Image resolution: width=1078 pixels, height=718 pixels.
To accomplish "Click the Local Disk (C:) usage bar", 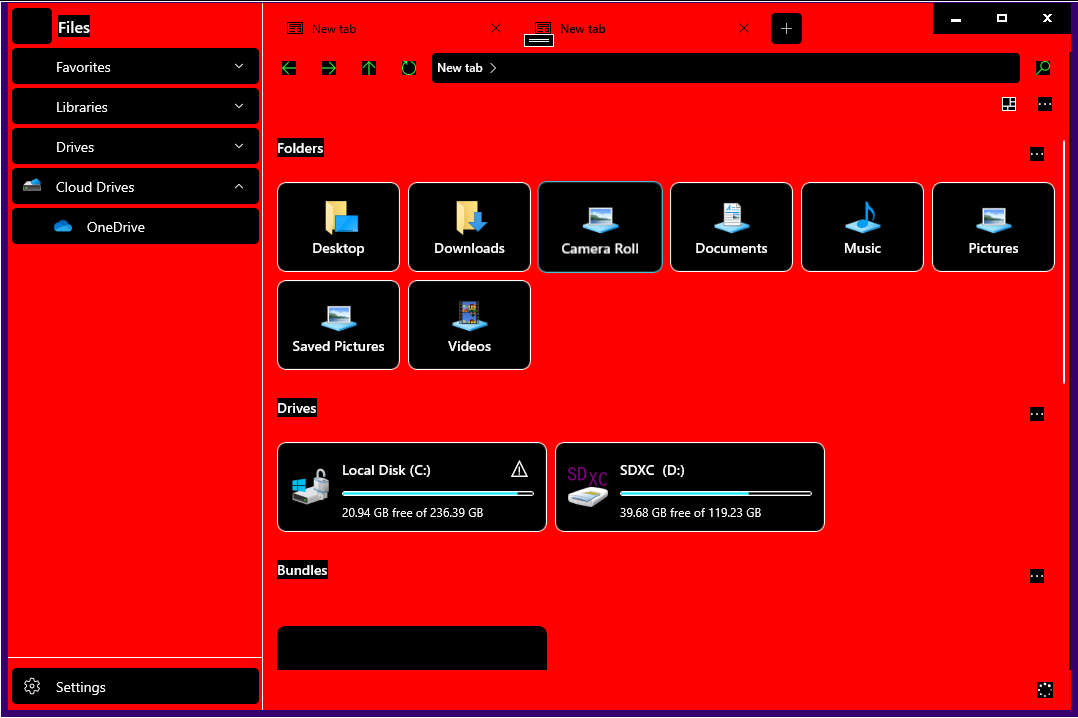I will [438, 493].
